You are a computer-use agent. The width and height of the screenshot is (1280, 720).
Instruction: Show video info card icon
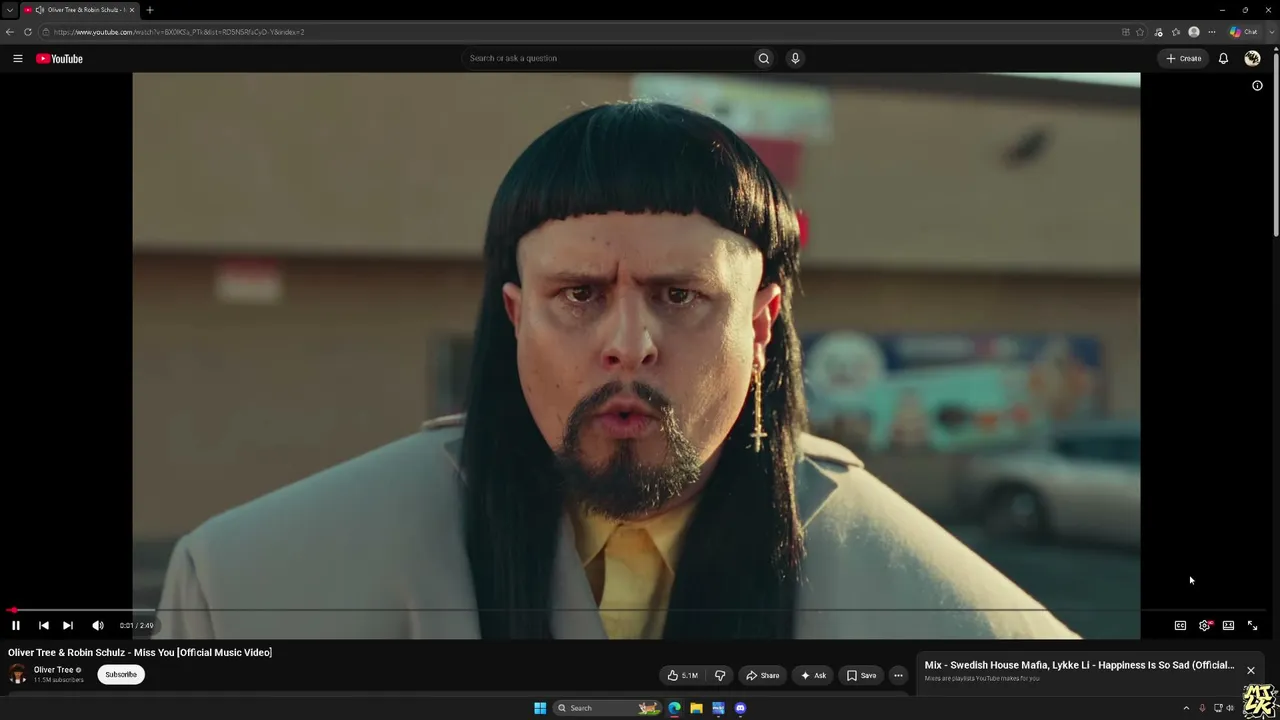click(1257, 86)
